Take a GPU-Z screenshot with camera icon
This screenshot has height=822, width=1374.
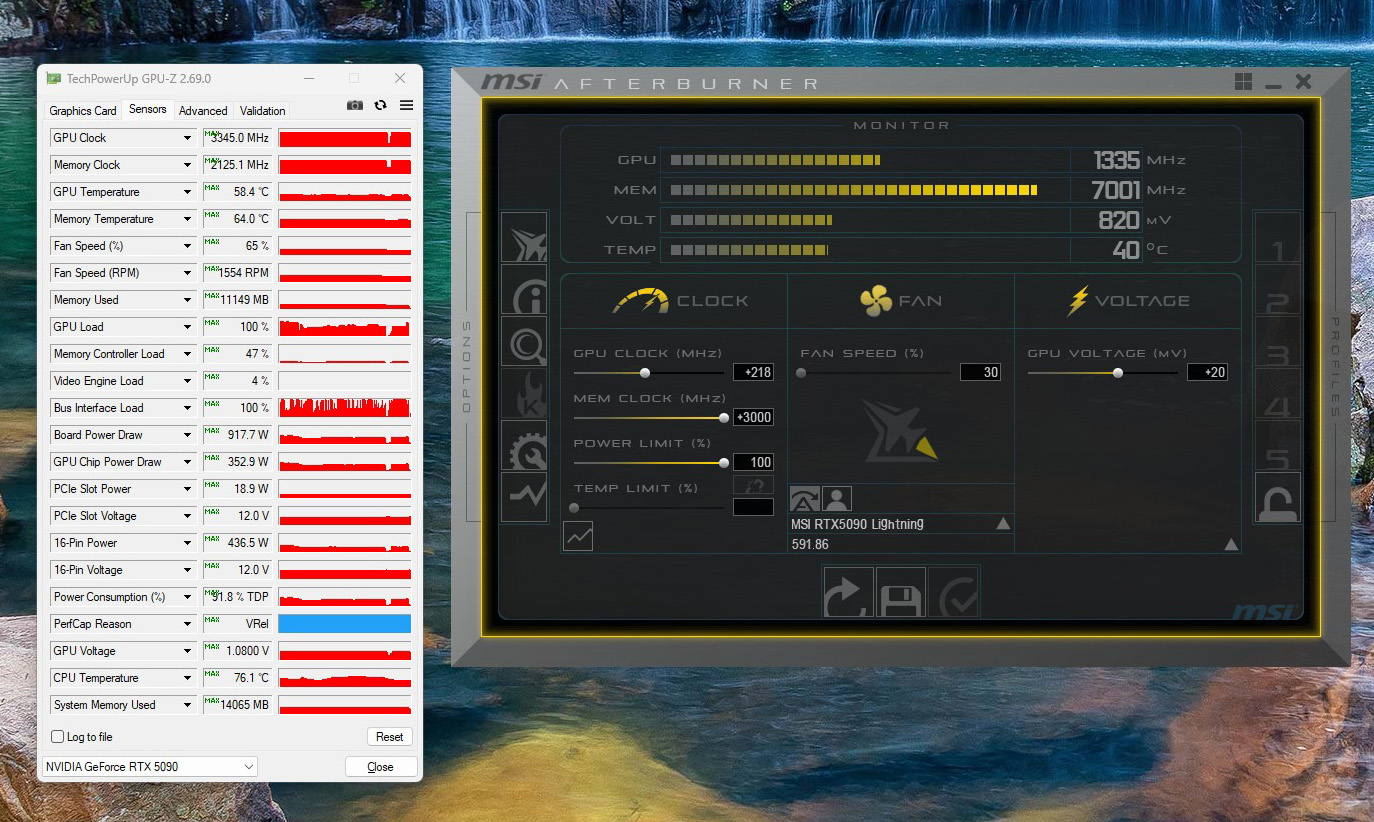pos(355,105)
